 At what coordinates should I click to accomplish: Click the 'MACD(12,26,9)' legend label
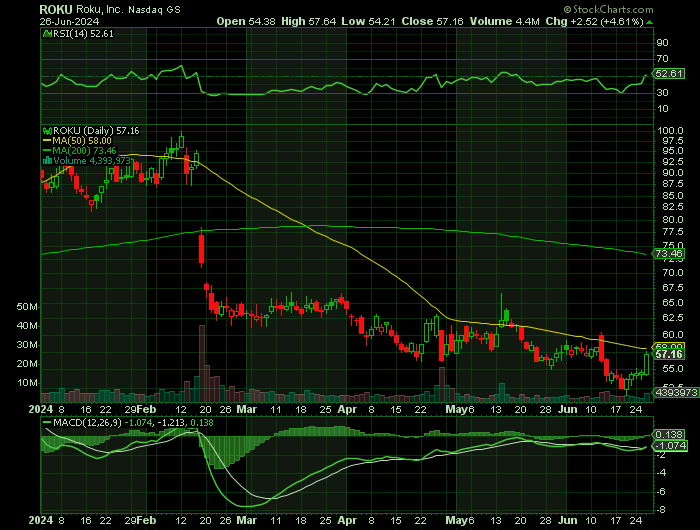(x=88, y=422)
